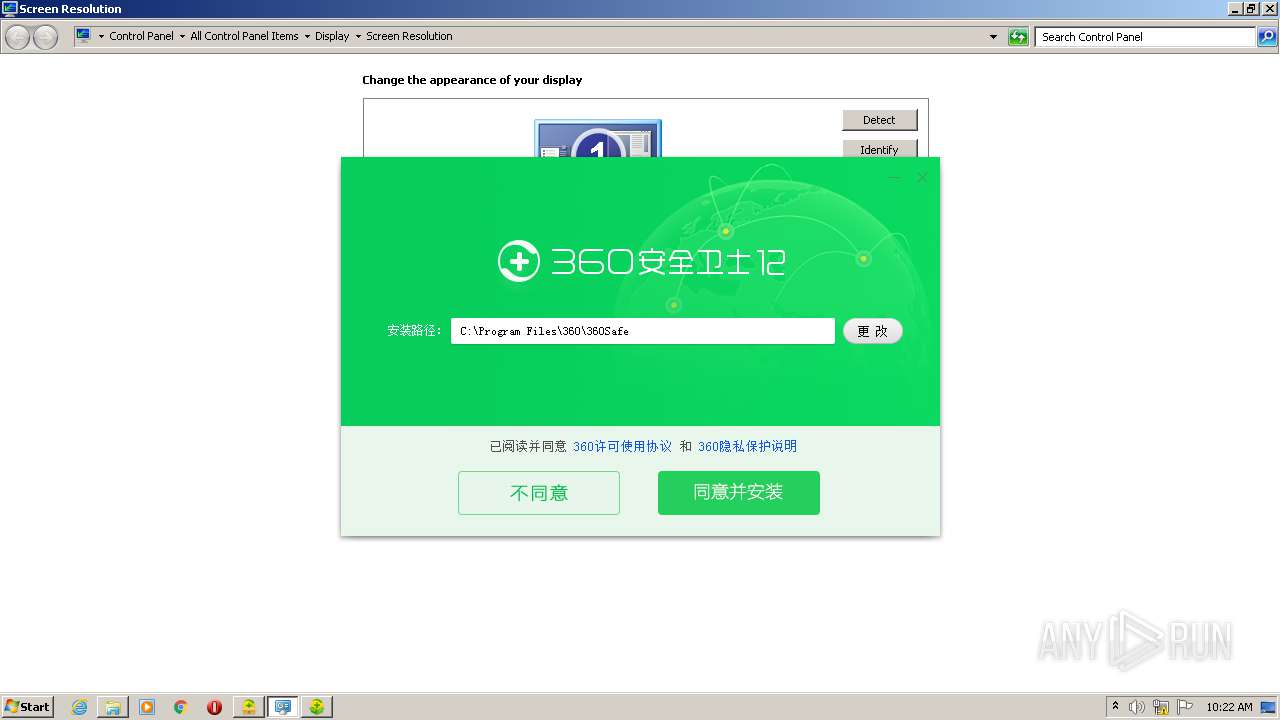Click the 同意并安装 install button
Viewport: 1280px width, 720px height.
[738, 493]
